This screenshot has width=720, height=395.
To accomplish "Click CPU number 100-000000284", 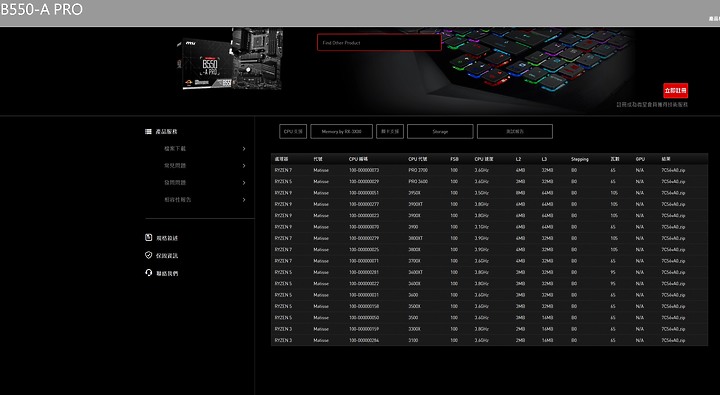I will pyautogui.click(x=364, y=340).
